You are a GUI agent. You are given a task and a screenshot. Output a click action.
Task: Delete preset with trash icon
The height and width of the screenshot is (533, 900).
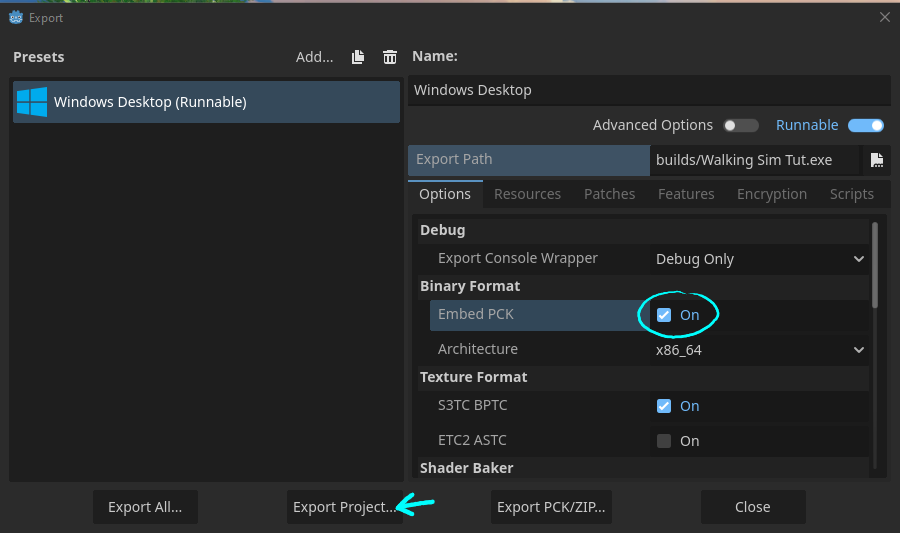pos(390,57)
